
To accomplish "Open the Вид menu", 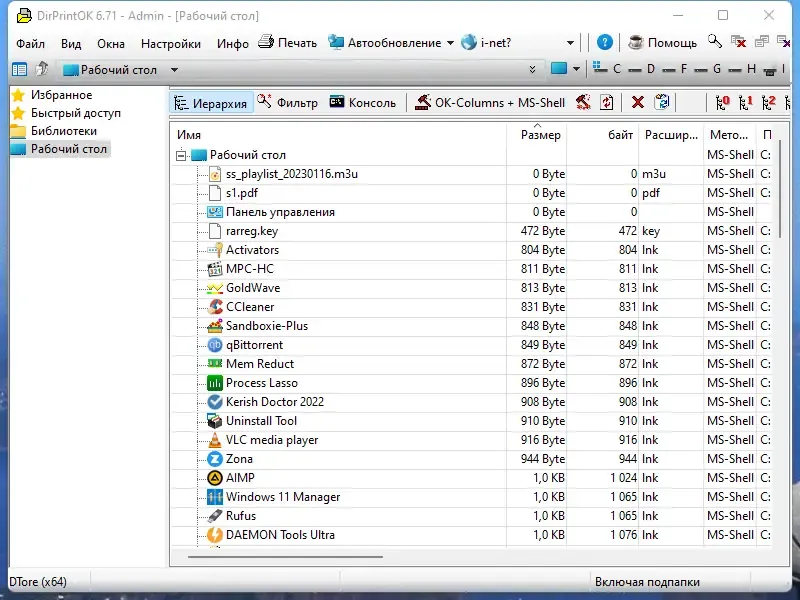I will [71, 43].
